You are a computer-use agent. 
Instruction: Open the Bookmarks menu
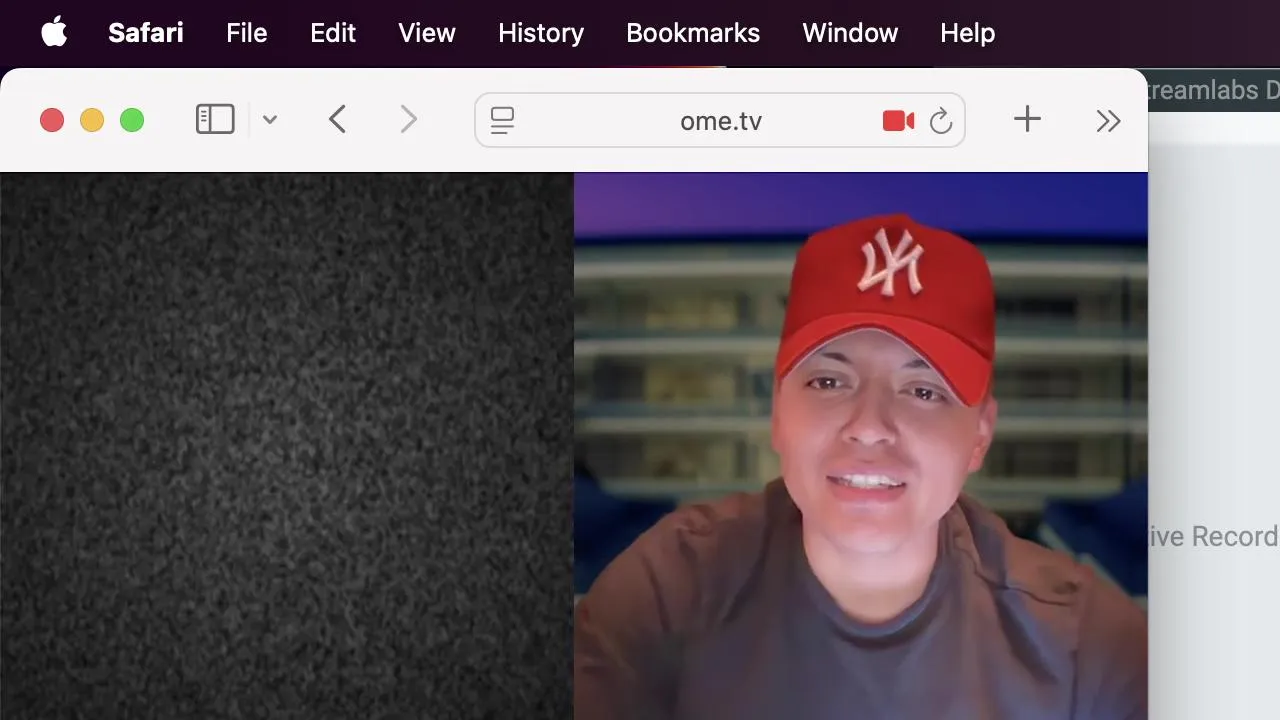click(693, 33)
